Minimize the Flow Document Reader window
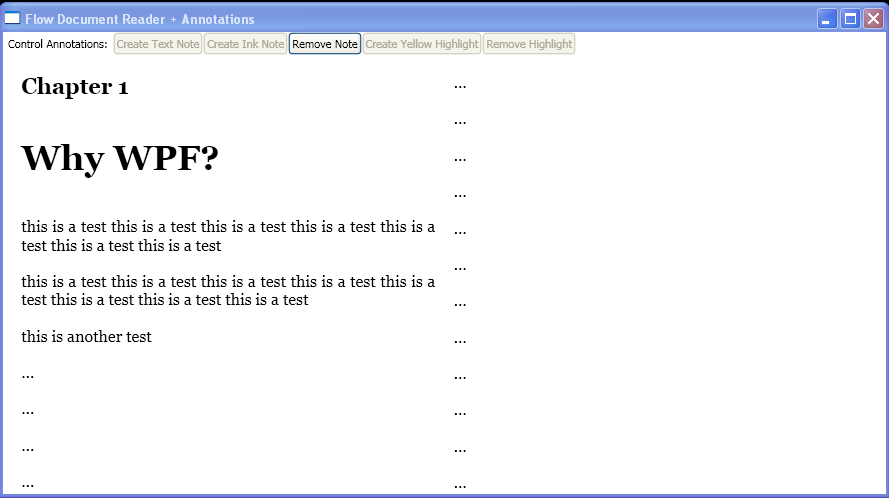 (827, 19)
